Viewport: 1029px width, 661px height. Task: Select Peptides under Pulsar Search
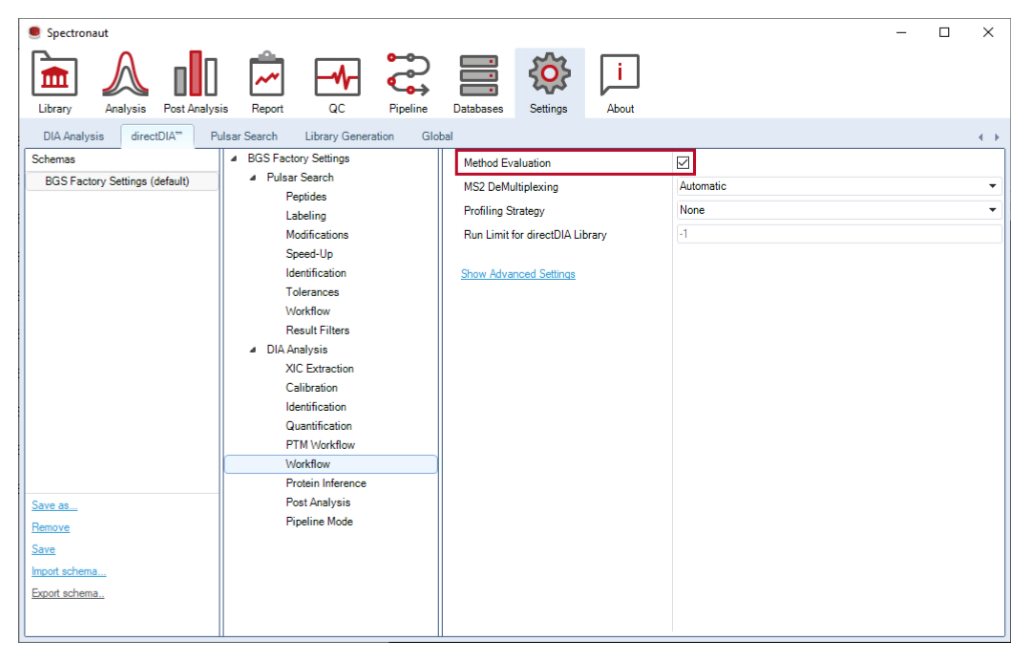pyautogui.click(x=306, y=196)
